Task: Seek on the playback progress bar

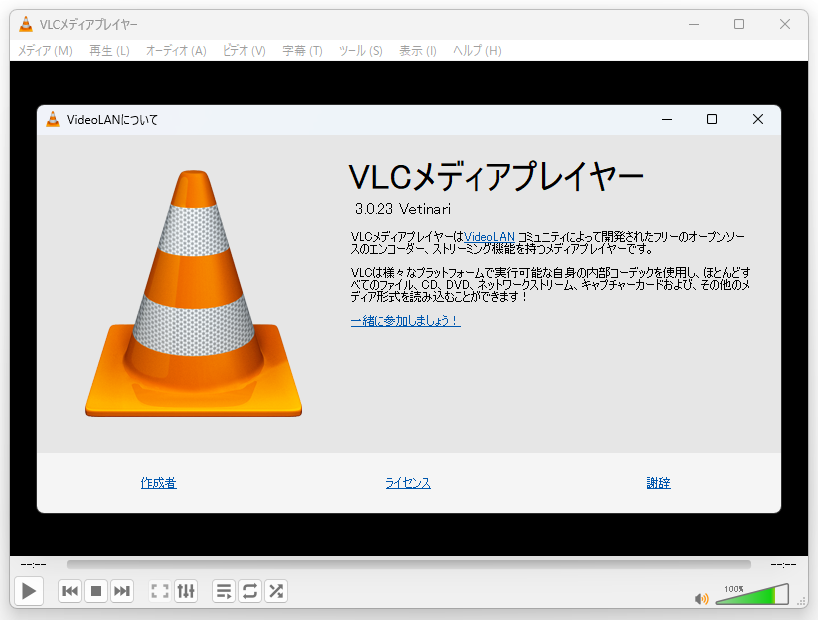Action: pyautogui.click(x=408, y=564)
